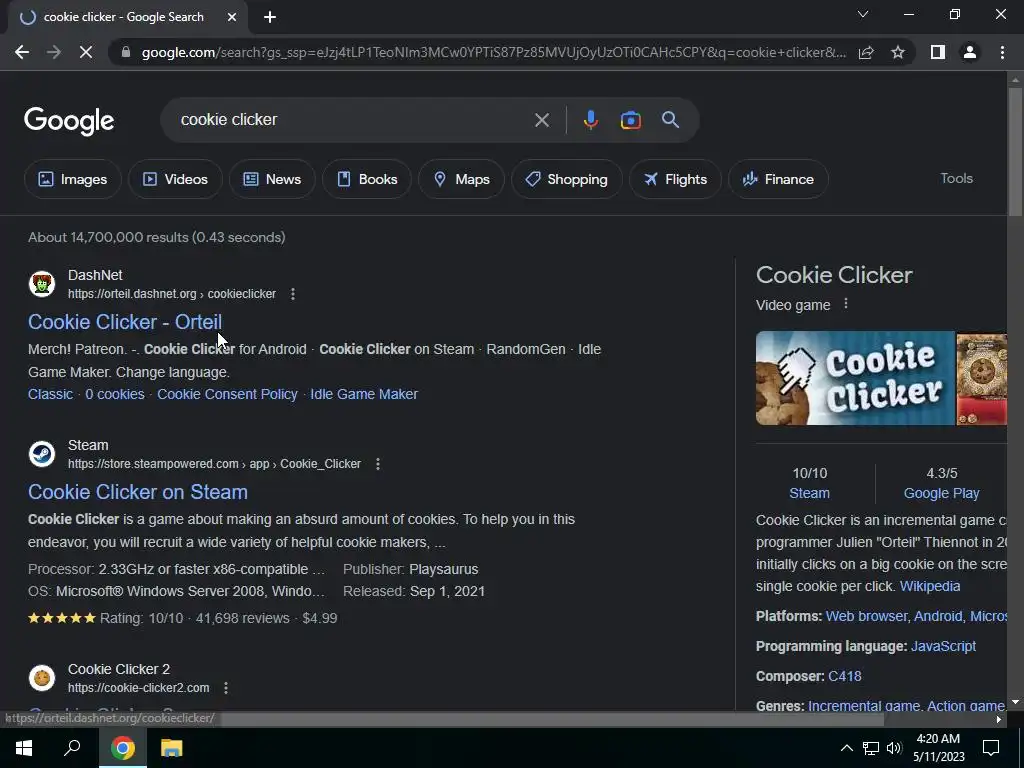Open Windows taskbar search

(x=72, y=748)
